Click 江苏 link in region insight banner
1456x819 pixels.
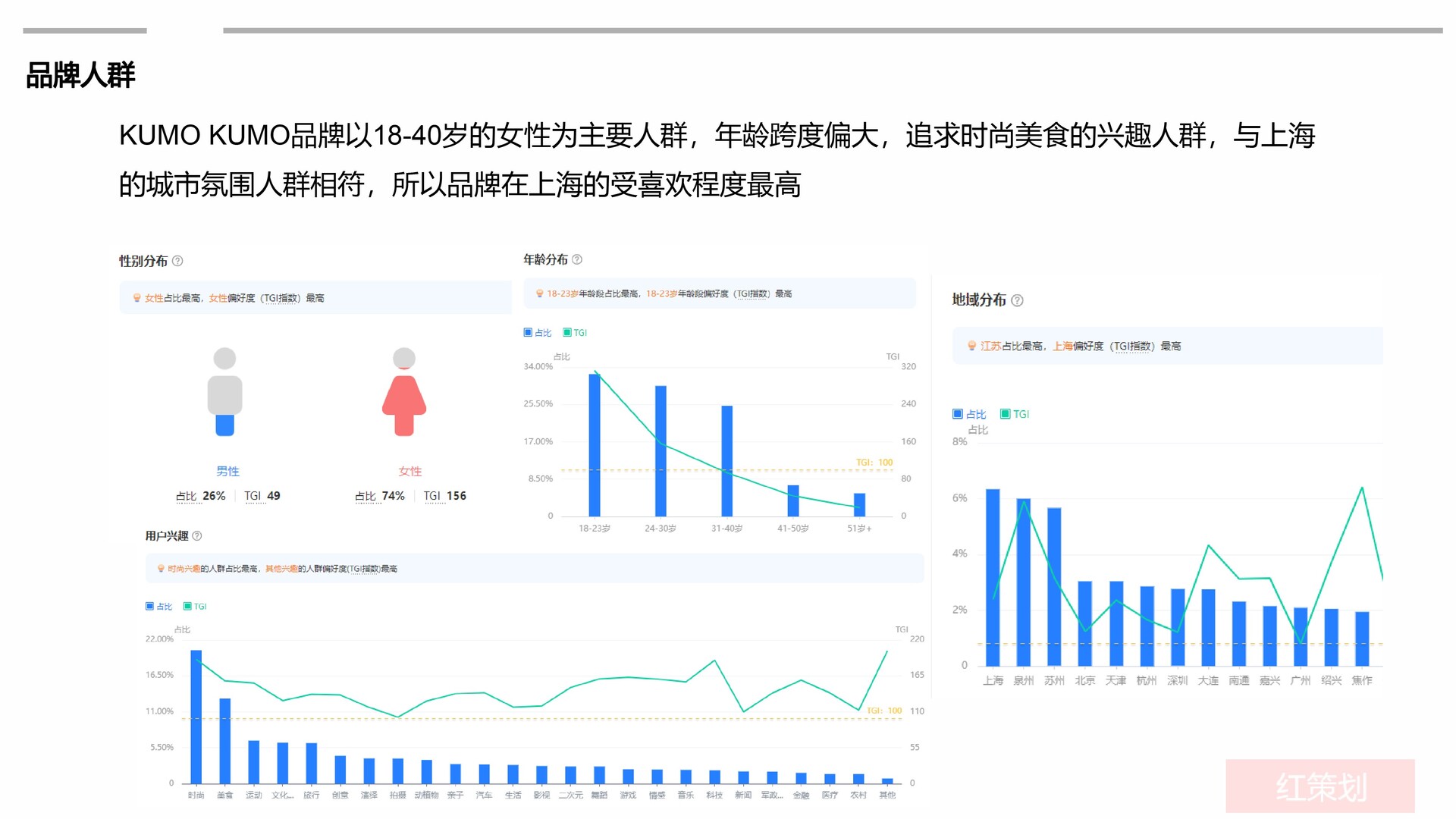pos(990,346)
